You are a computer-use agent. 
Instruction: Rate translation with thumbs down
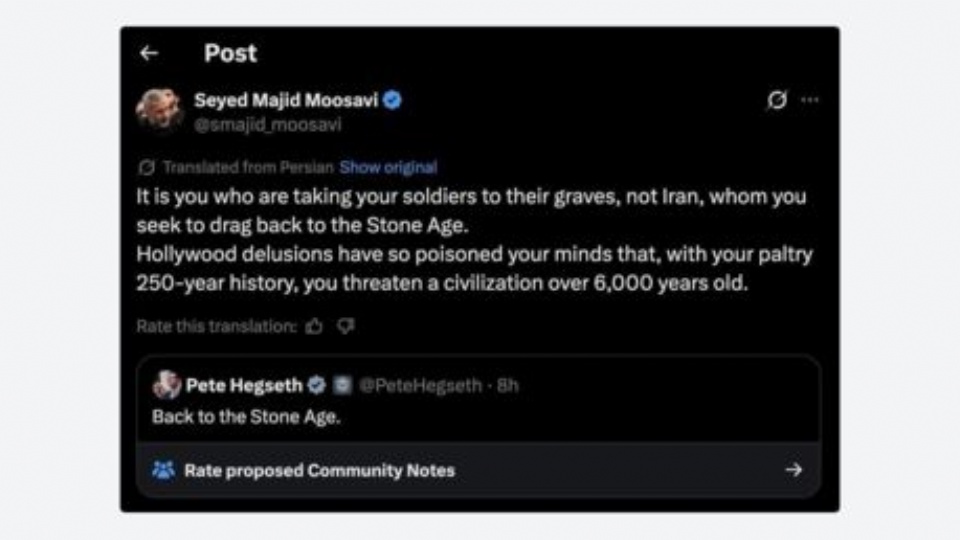click(346, 326)
